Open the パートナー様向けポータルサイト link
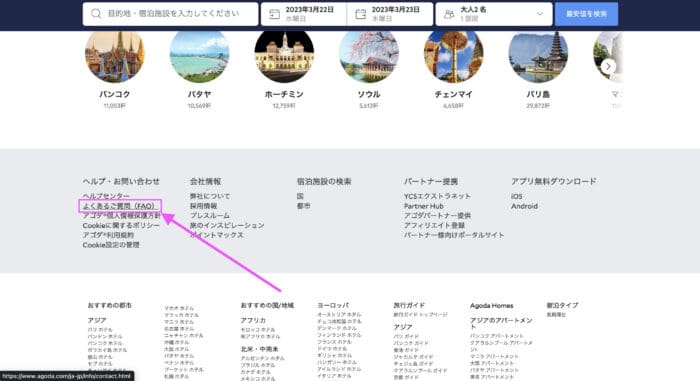The image size is (700, 381). (454, 235)
